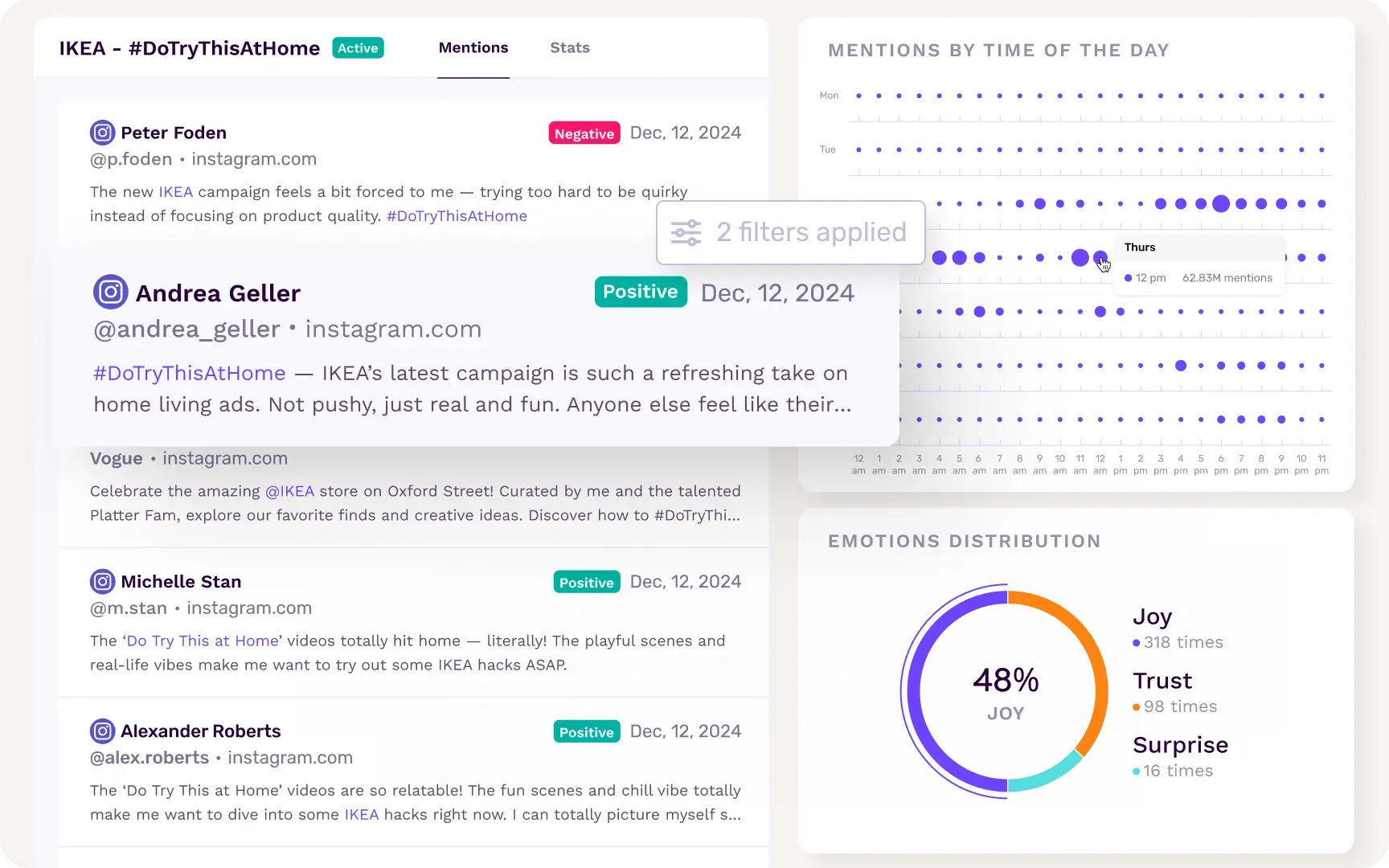Click the orange Trust legend dot
Screen dimensions: 1389x868
click(1137, 707)
